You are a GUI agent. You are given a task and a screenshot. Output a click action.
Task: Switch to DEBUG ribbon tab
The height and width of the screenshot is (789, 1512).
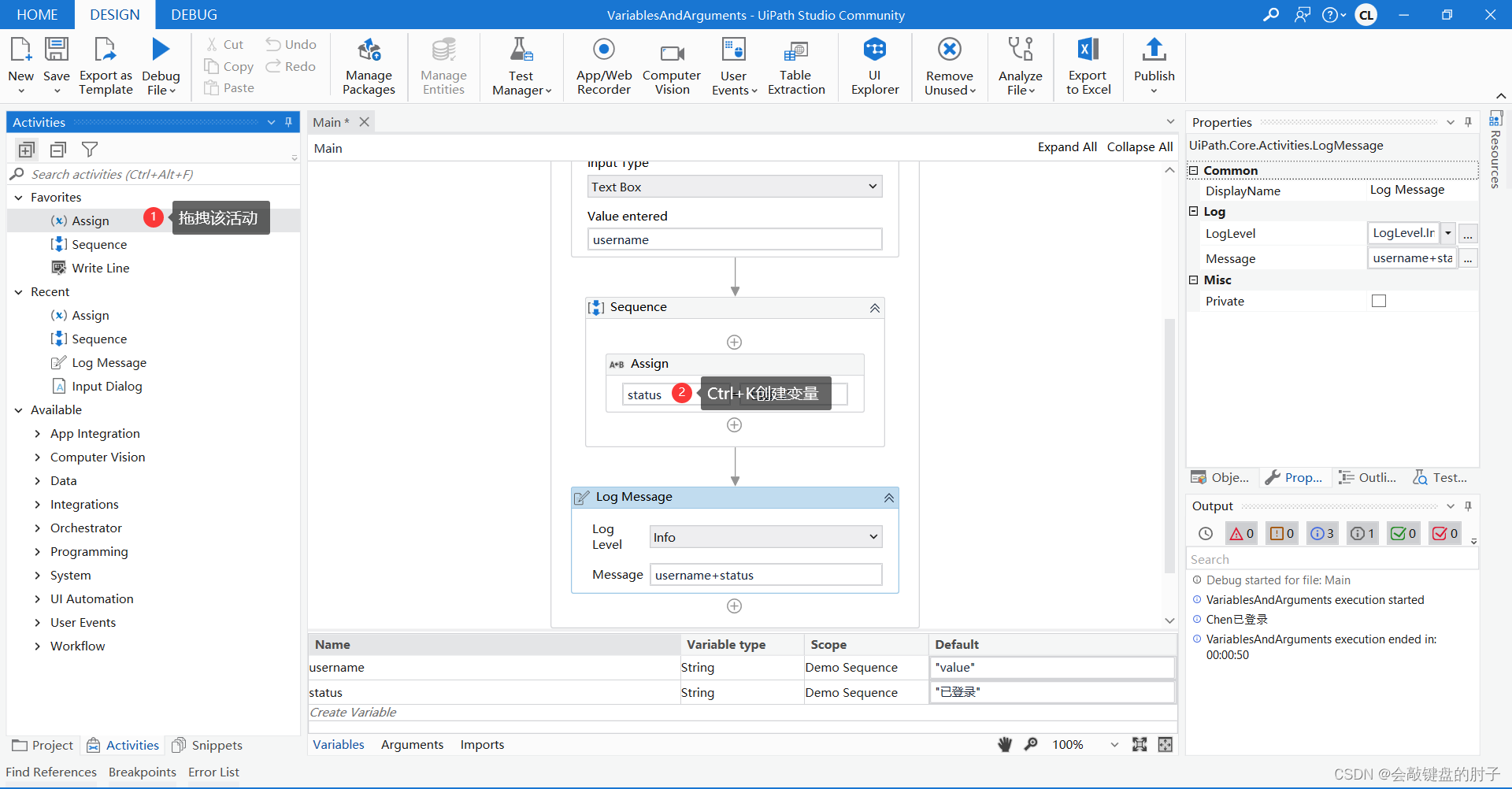194,15
